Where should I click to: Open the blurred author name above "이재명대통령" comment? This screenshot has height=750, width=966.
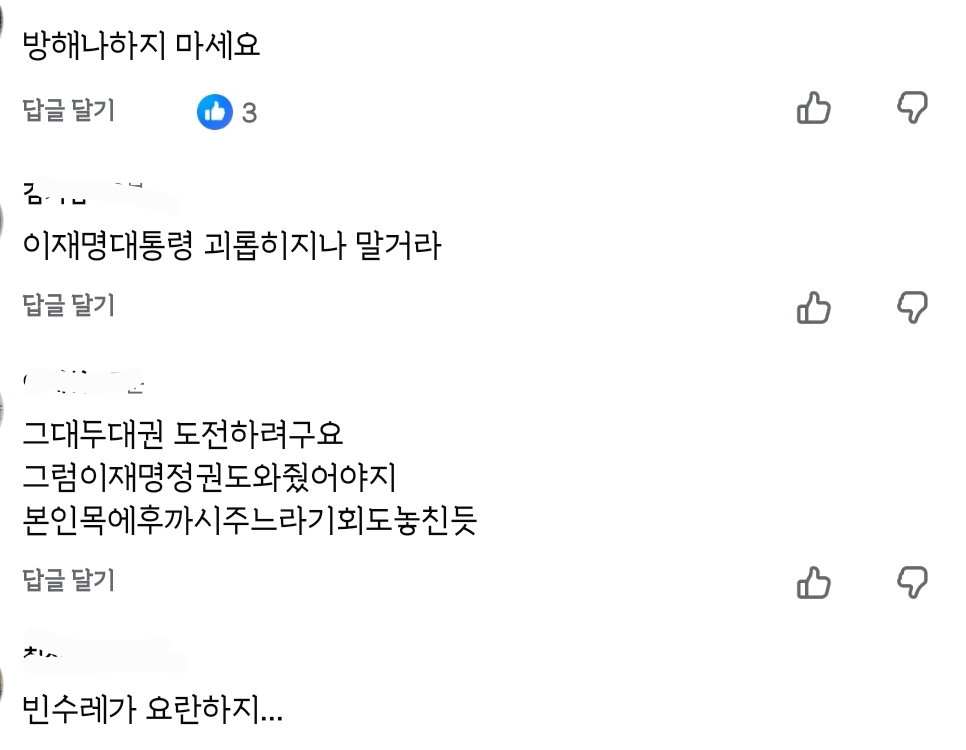pos(99,193)
